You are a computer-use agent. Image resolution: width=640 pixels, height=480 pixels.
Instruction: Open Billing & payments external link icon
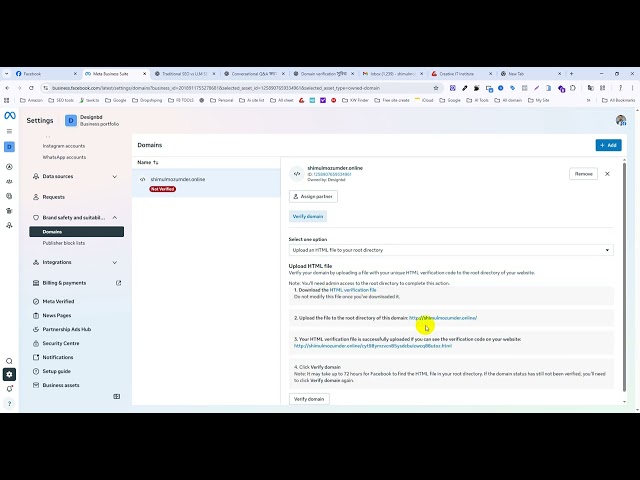tap(118, 283)
